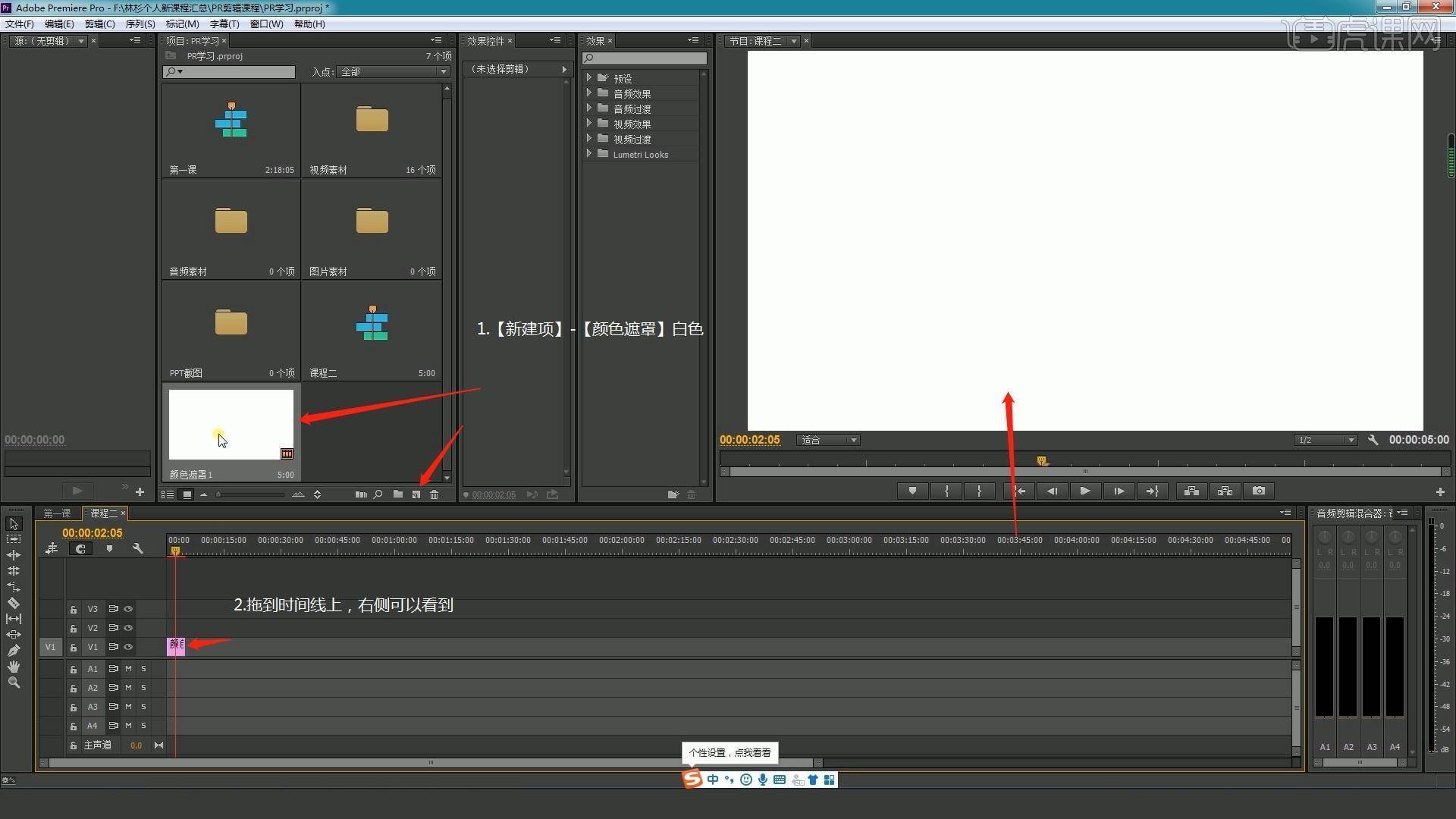Open the 编辑(E) menu
This screenshot has height=819, width=1456.
[x=59, y=24]
